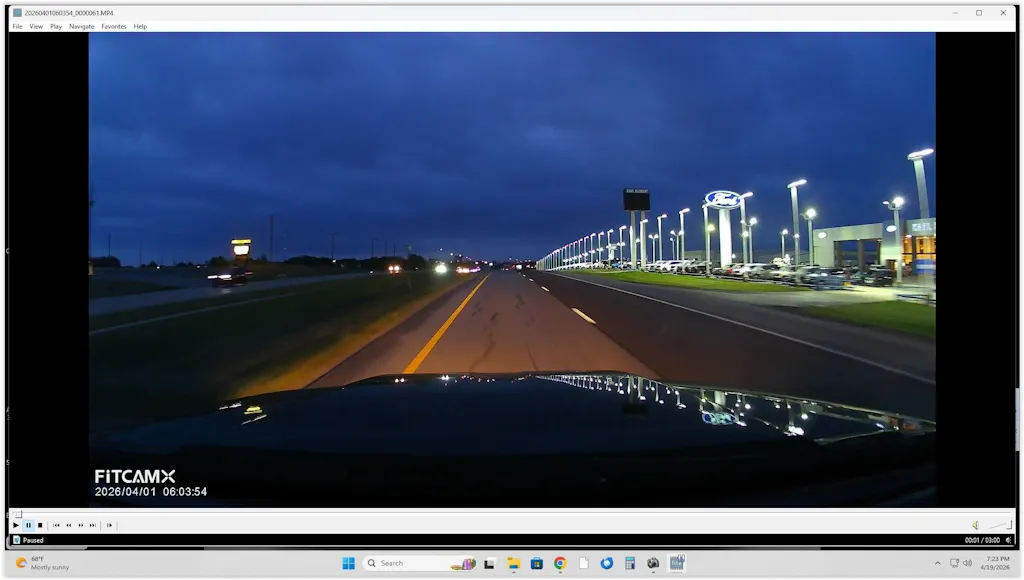Show hidden system tray icons

(x=937, y=563)
